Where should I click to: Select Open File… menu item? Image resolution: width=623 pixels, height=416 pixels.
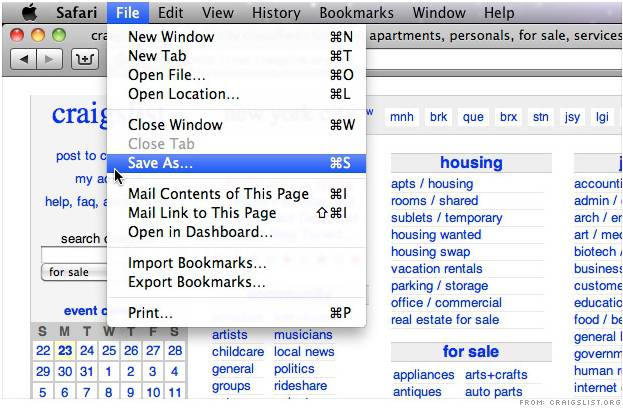pyautogui.click(x=236, y=75)
